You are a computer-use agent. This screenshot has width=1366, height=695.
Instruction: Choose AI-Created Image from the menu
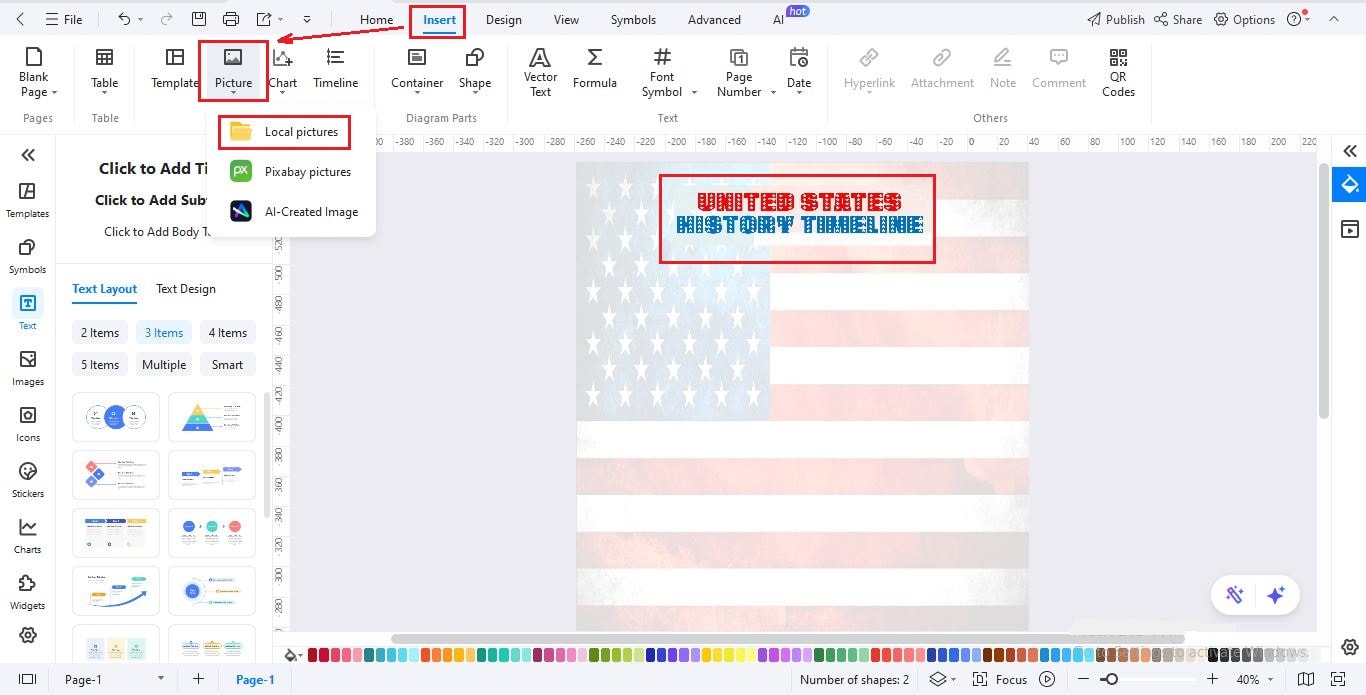(x=294, y=212)
